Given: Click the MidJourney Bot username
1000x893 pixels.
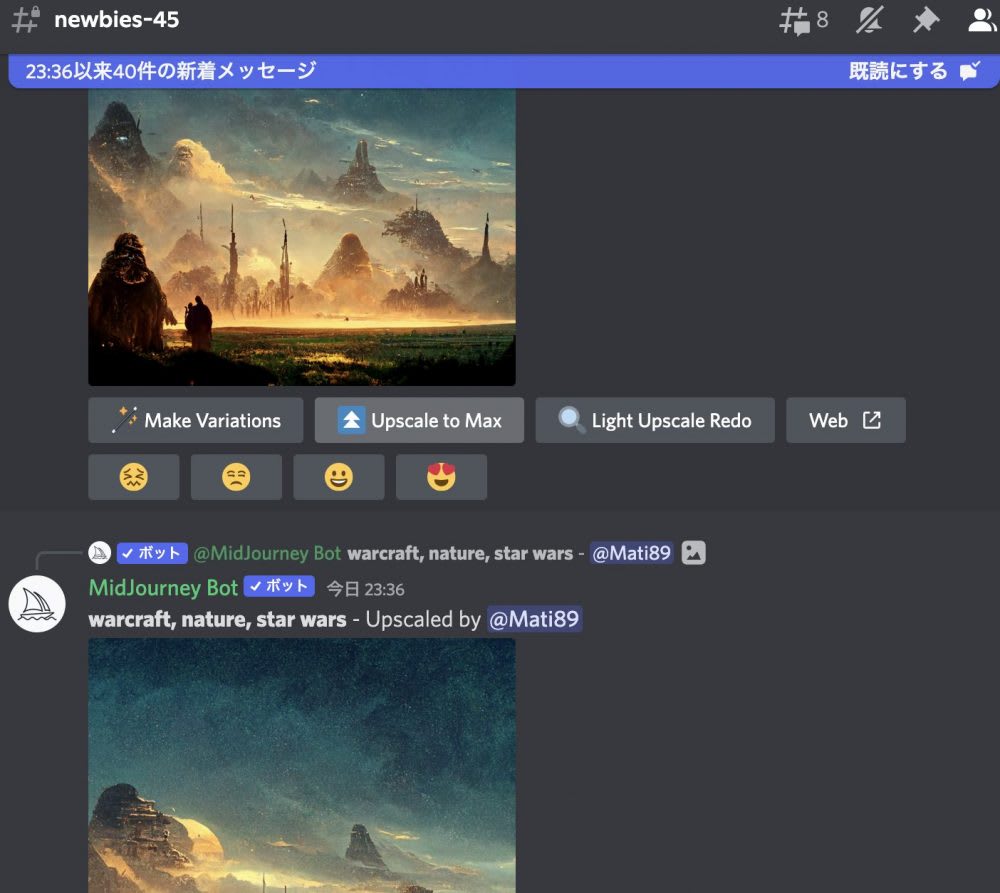Looking at the screenshot, I should pos(163,587).
